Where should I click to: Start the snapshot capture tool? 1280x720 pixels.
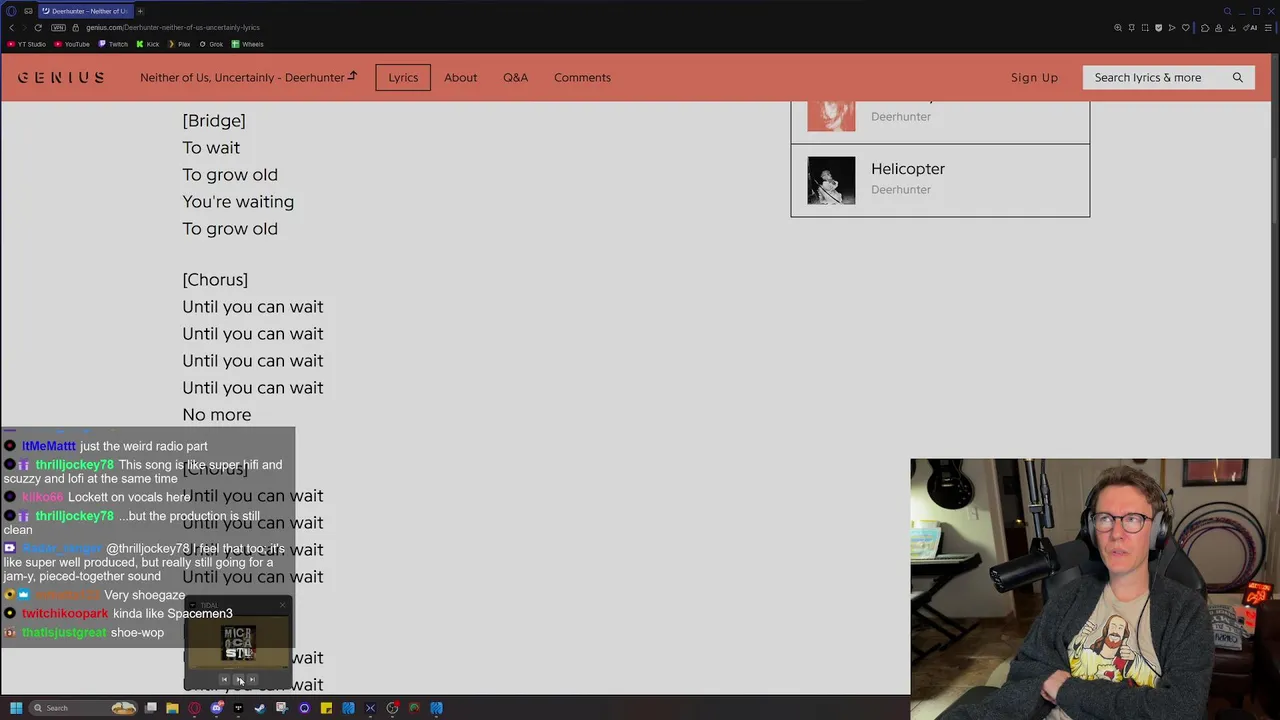tap(1145, 28)
